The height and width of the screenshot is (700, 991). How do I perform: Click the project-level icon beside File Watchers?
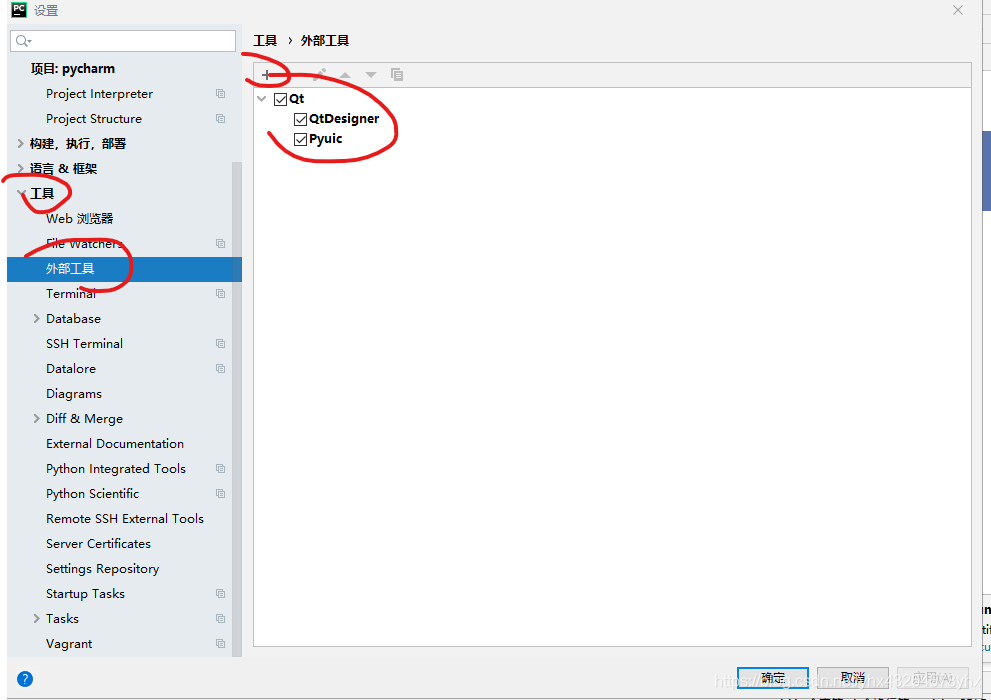221,243
